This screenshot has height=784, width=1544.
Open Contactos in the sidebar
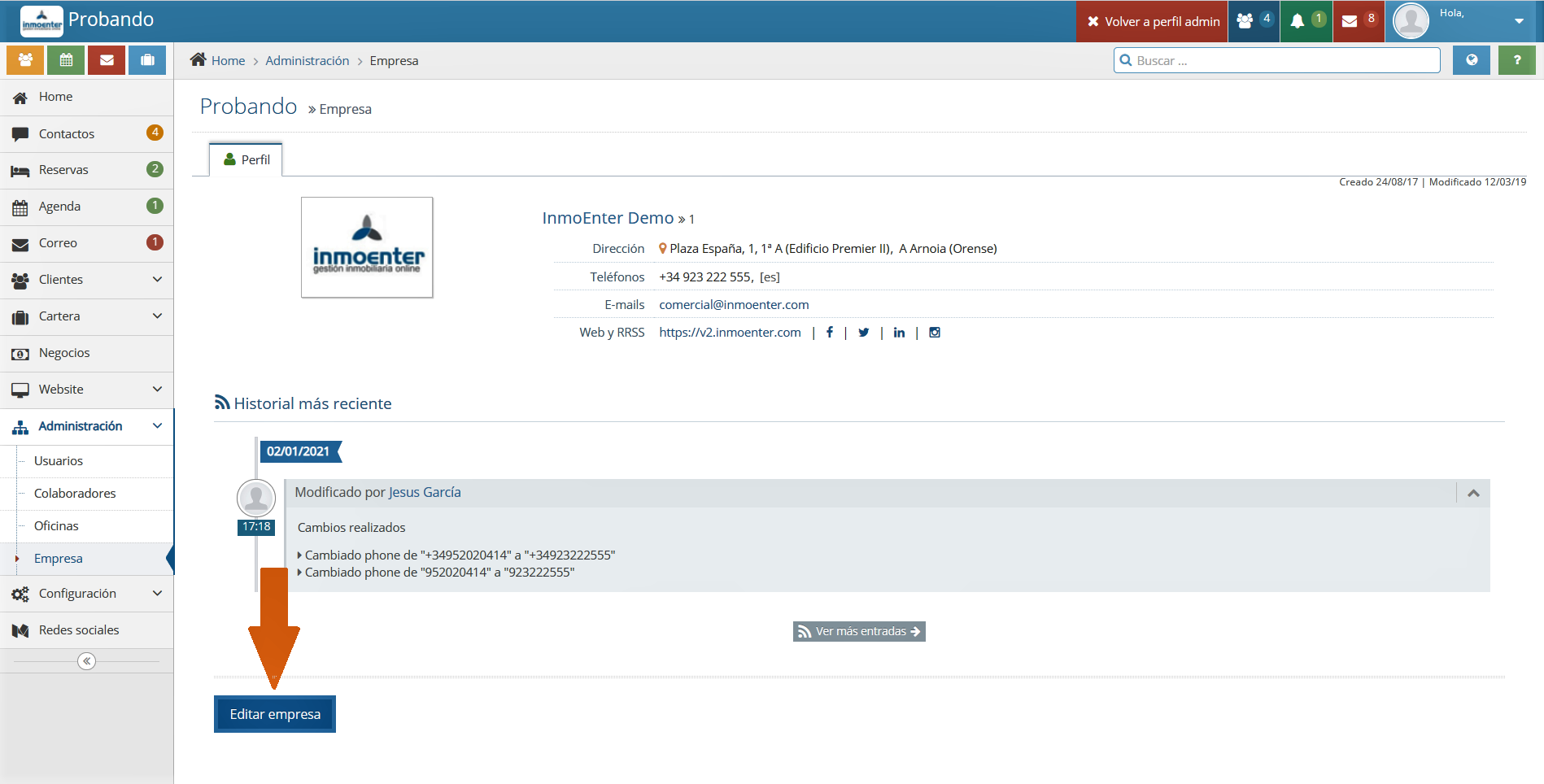point(86,133)
